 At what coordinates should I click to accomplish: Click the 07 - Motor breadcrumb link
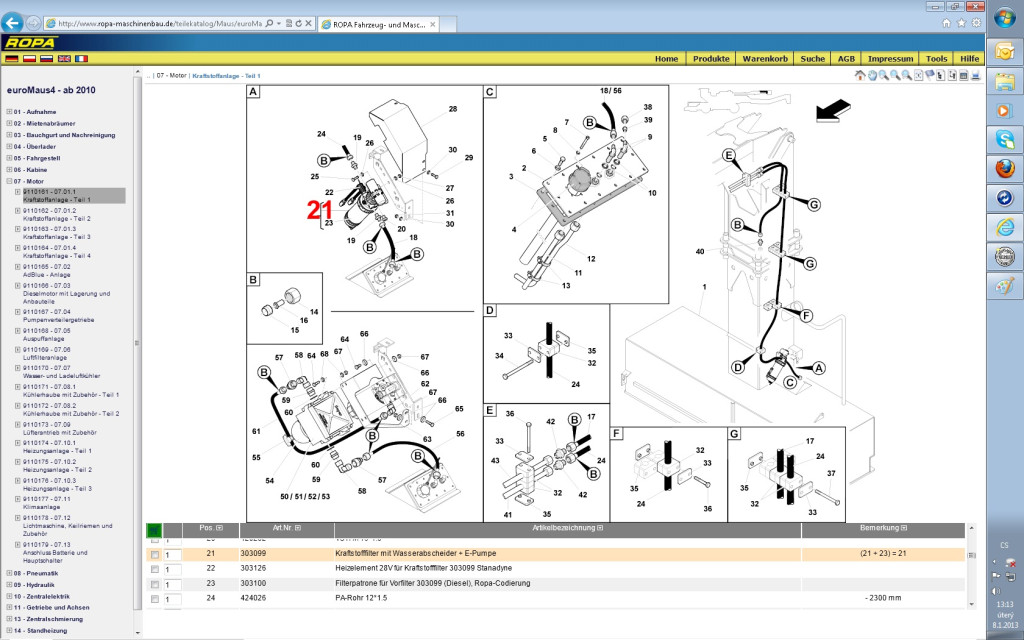coord(172,76)
